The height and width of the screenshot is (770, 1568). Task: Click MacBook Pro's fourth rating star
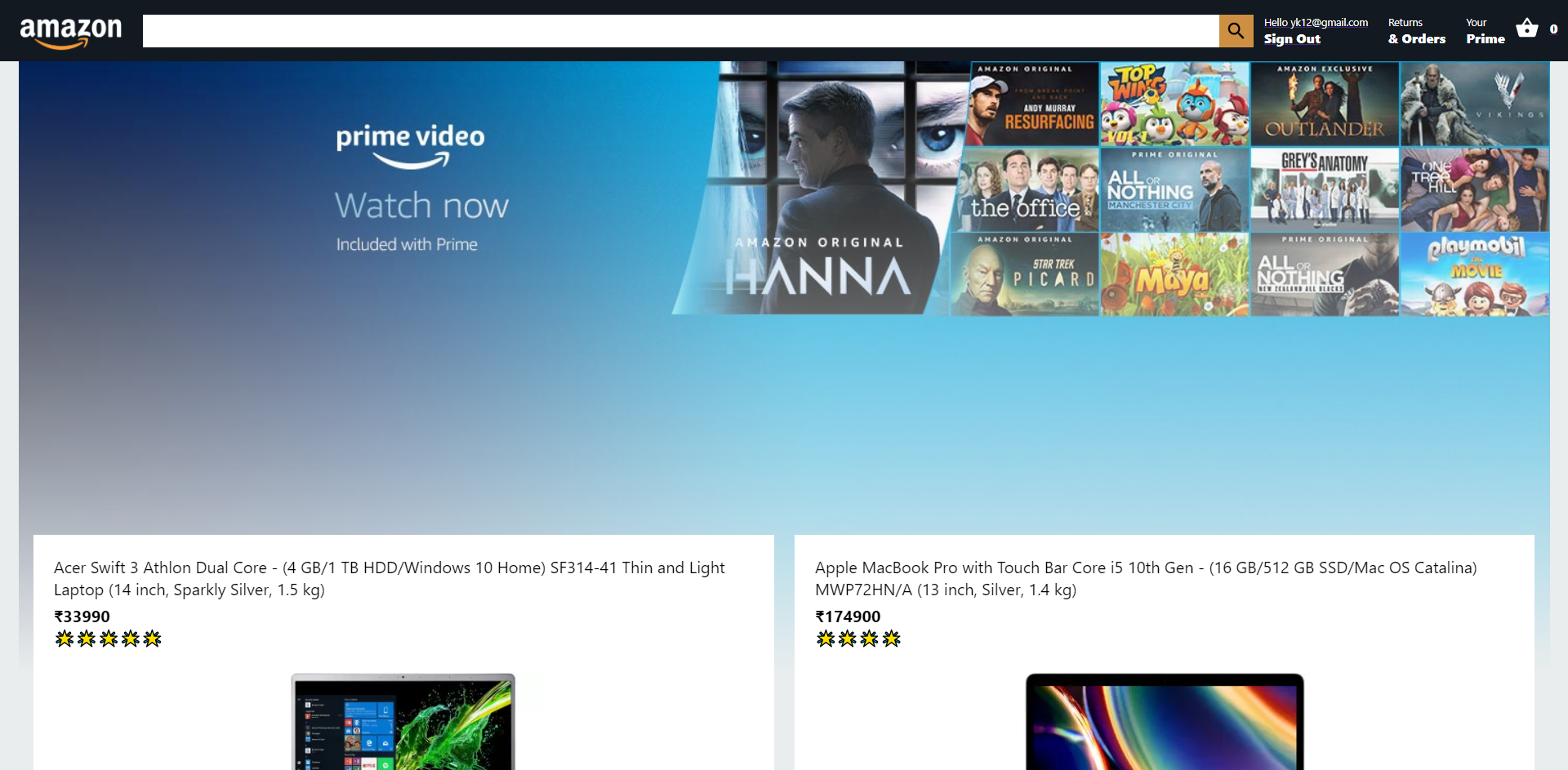[892, 639]
